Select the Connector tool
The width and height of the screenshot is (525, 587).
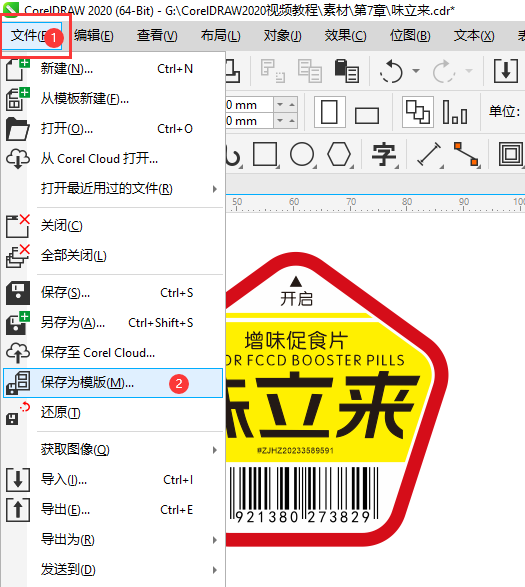click(467, 154)
